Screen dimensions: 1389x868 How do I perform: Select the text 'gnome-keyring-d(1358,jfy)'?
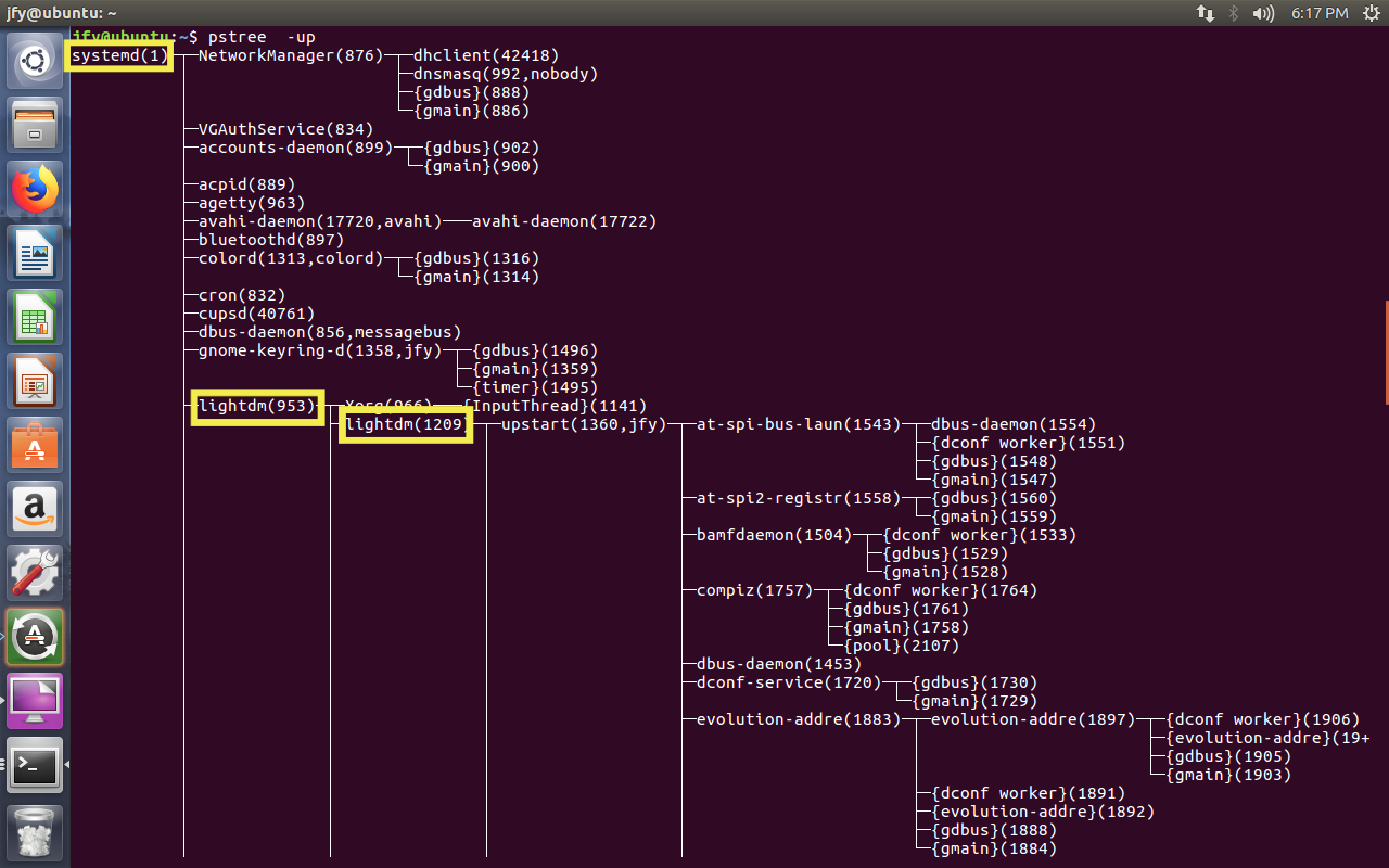[320, 350]
